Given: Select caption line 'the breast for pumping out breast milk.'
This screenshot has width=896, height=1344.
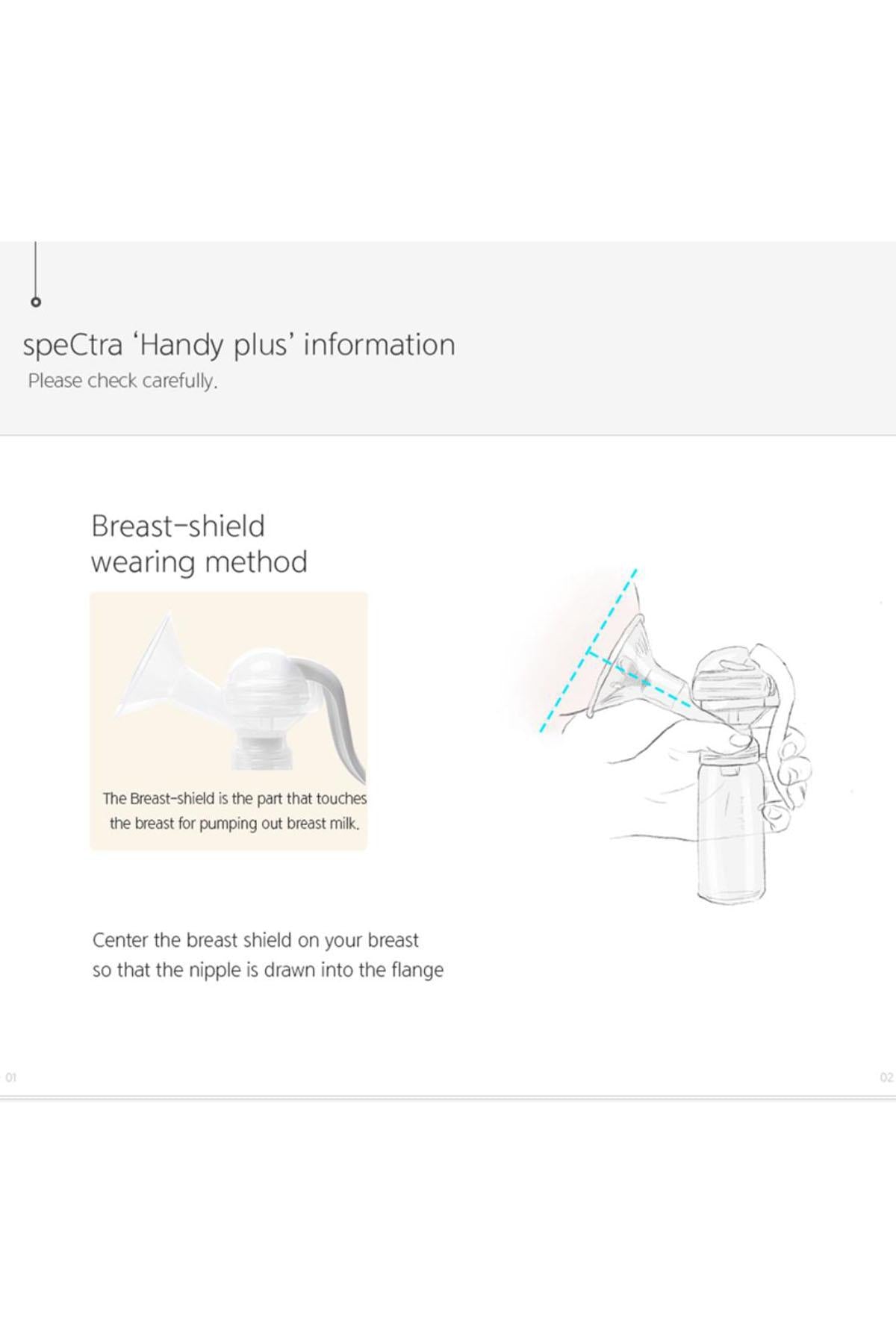Looking at the screenshot, I should [234, 824].
